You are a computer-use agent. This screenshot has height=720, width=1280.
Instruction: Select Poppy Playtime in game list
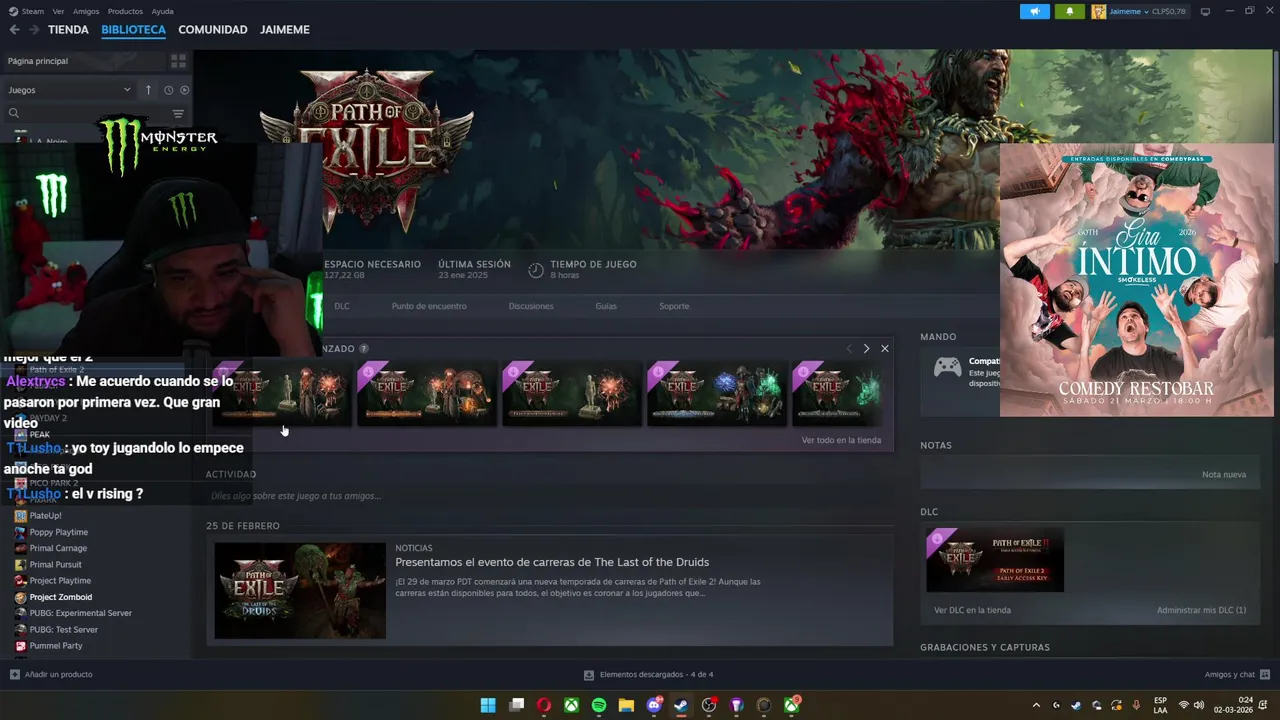point(58,532)
